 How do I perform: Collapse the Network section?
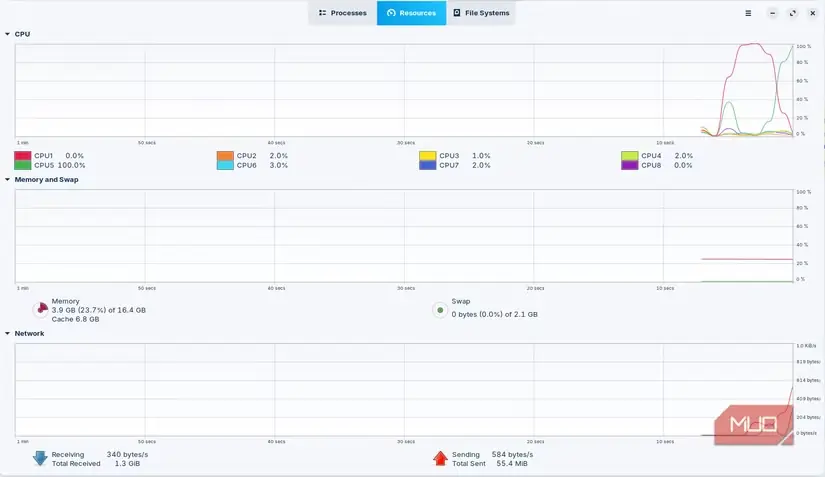click(x=7, y=333)
